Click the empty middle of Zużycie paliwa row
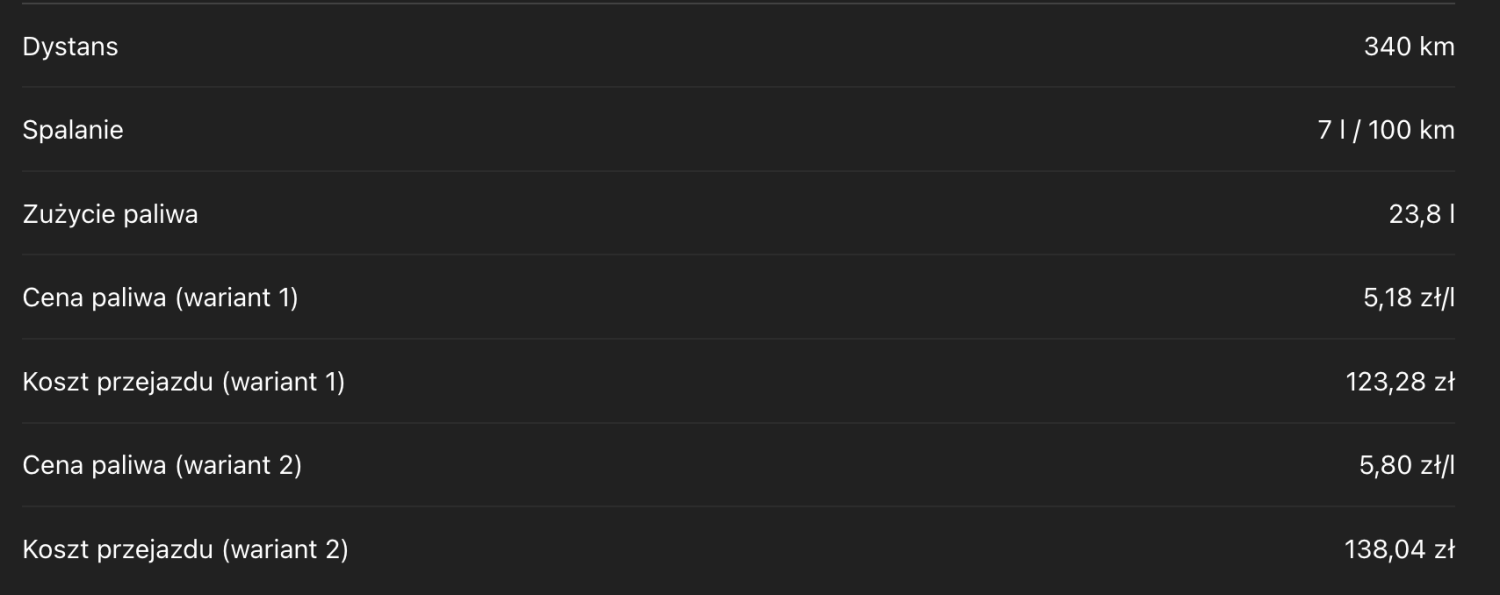The width and height of the screenshot is (1500, 595). pyautogui.click(x=740, y=214)
